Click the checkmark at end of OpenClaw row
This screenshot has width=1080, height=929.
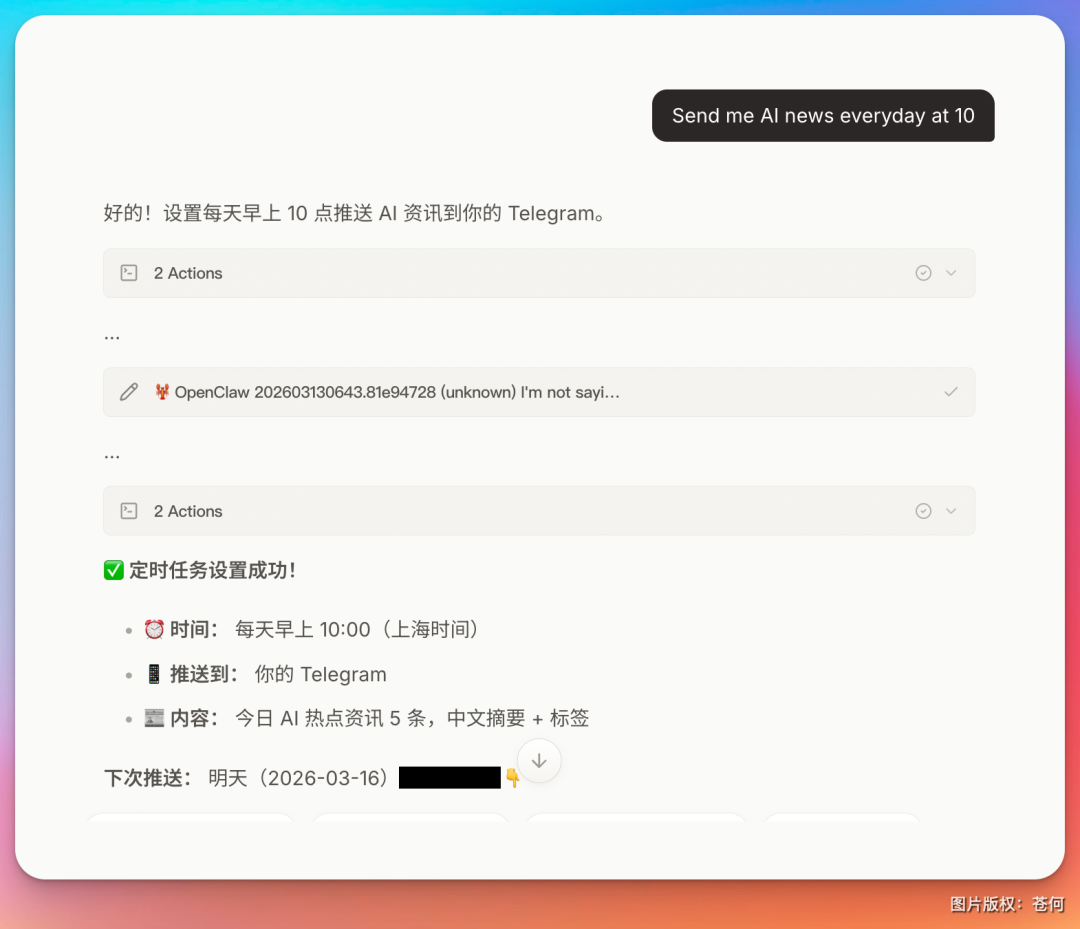coord(951,392)
